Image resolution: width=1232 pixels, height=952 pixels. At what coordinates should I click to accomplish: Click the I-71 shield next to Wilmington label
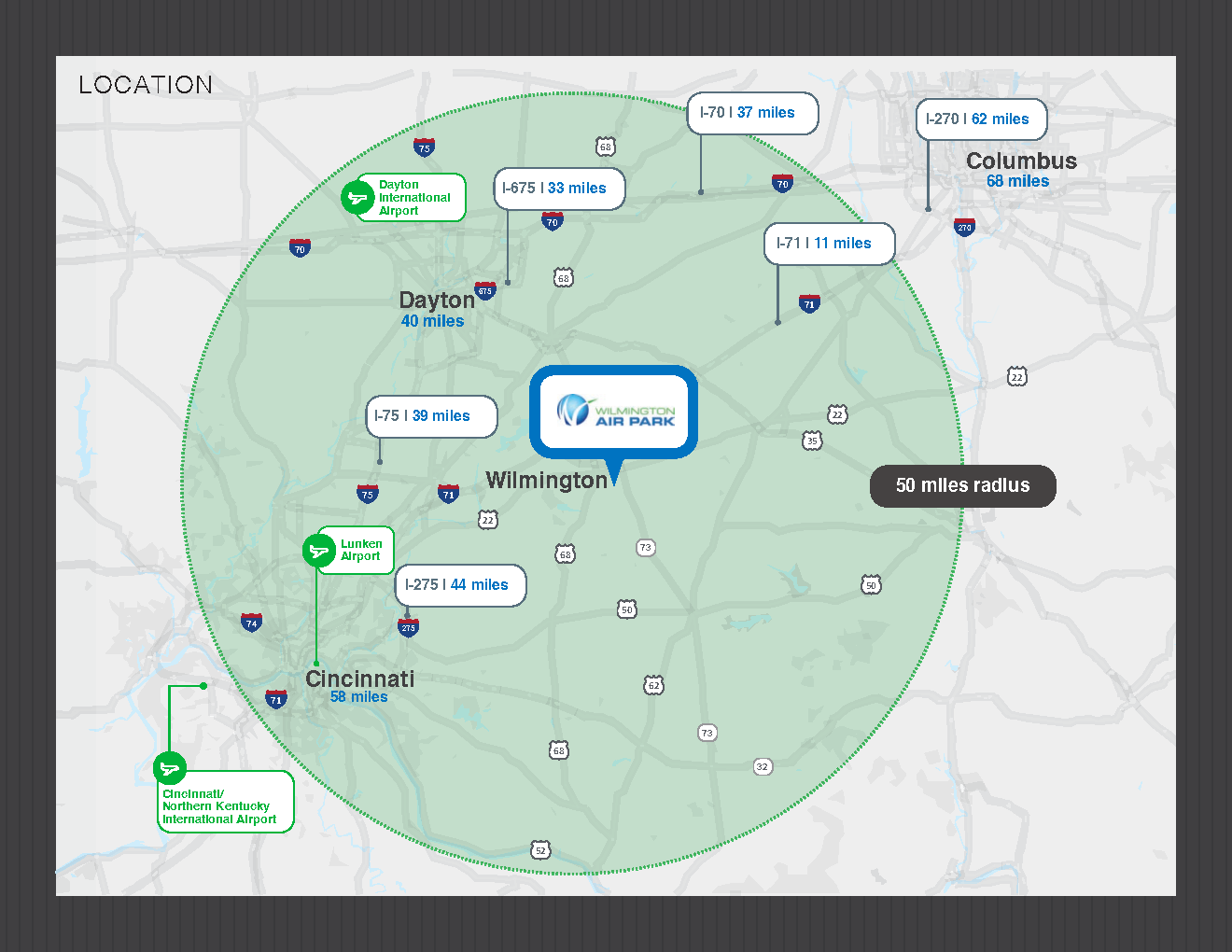[x=449, y=494]
